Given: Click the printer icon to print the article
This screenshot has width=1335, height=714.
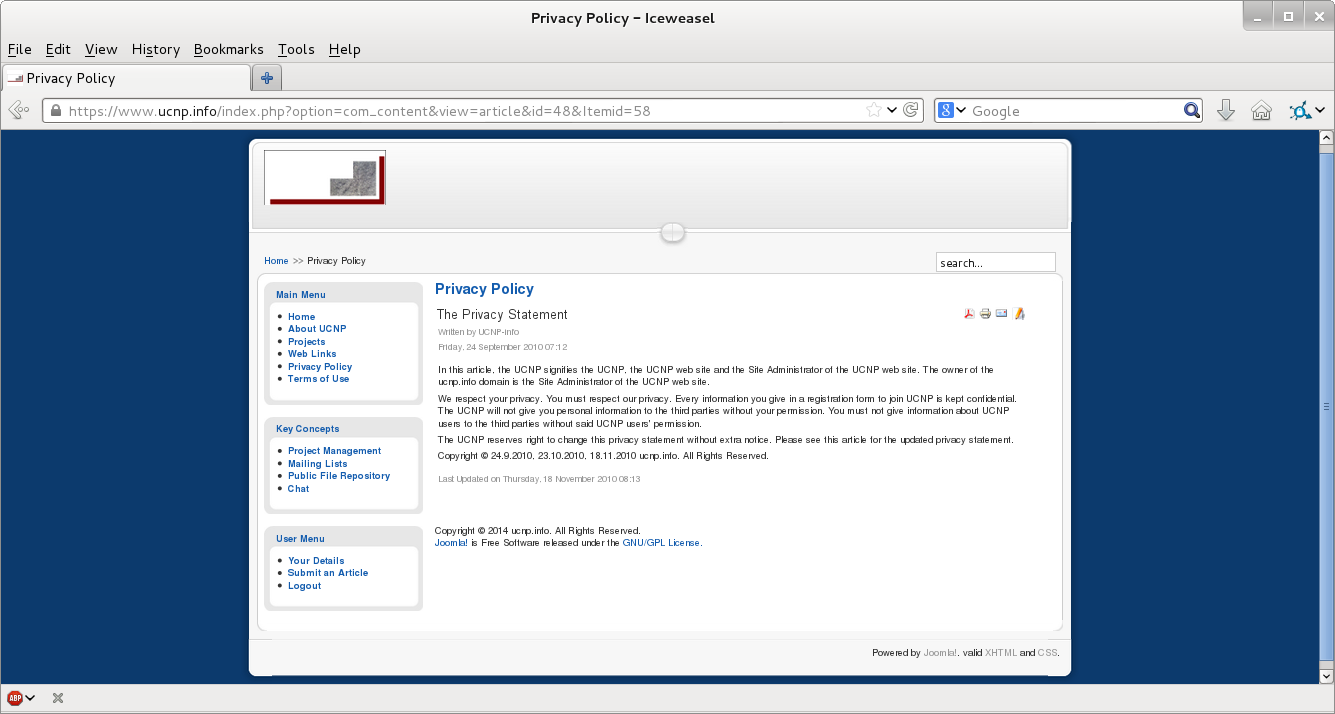Looking at the screenshot, I should [985, 314].
